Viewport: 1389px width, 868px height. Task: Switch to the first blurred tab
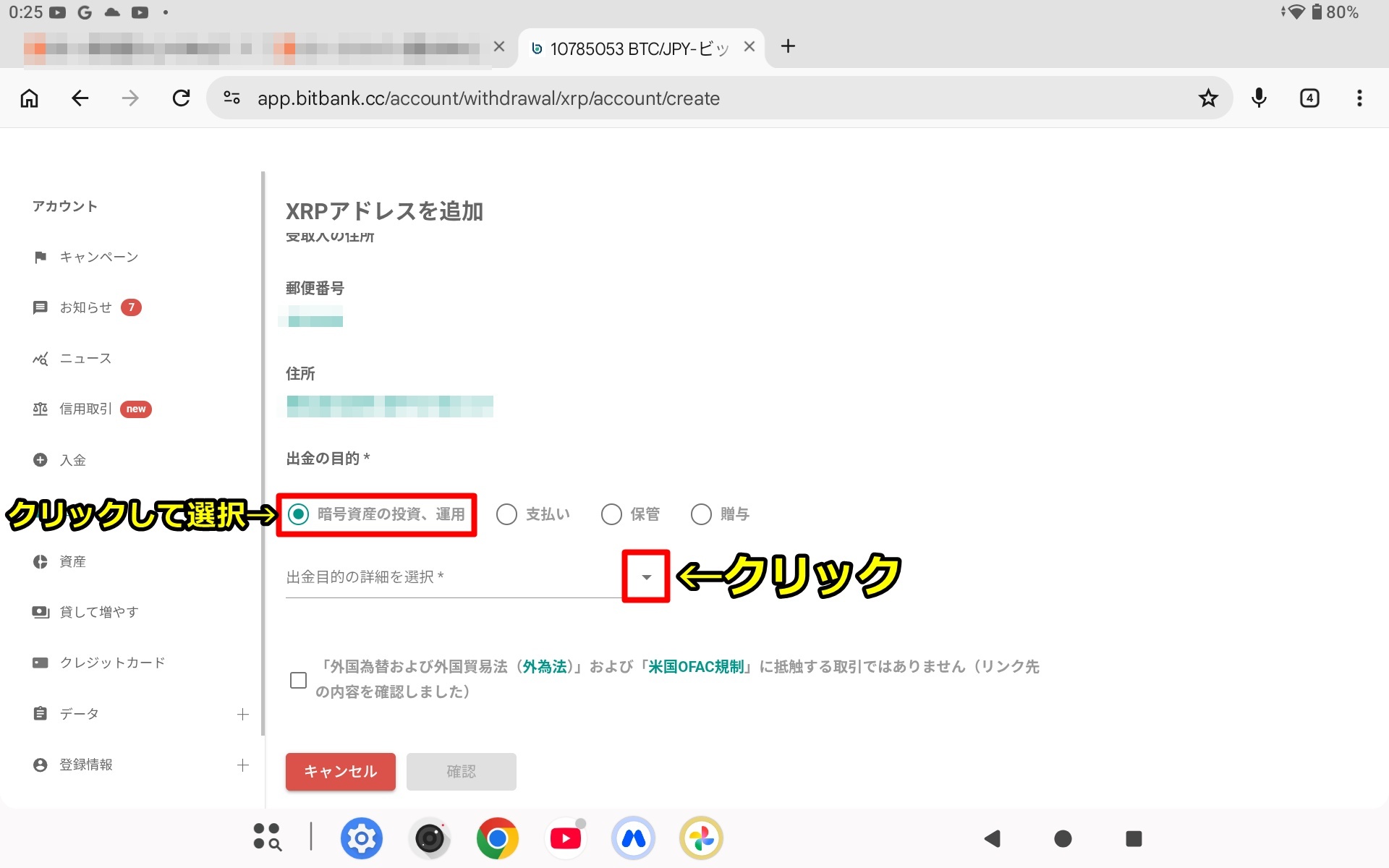250,48
